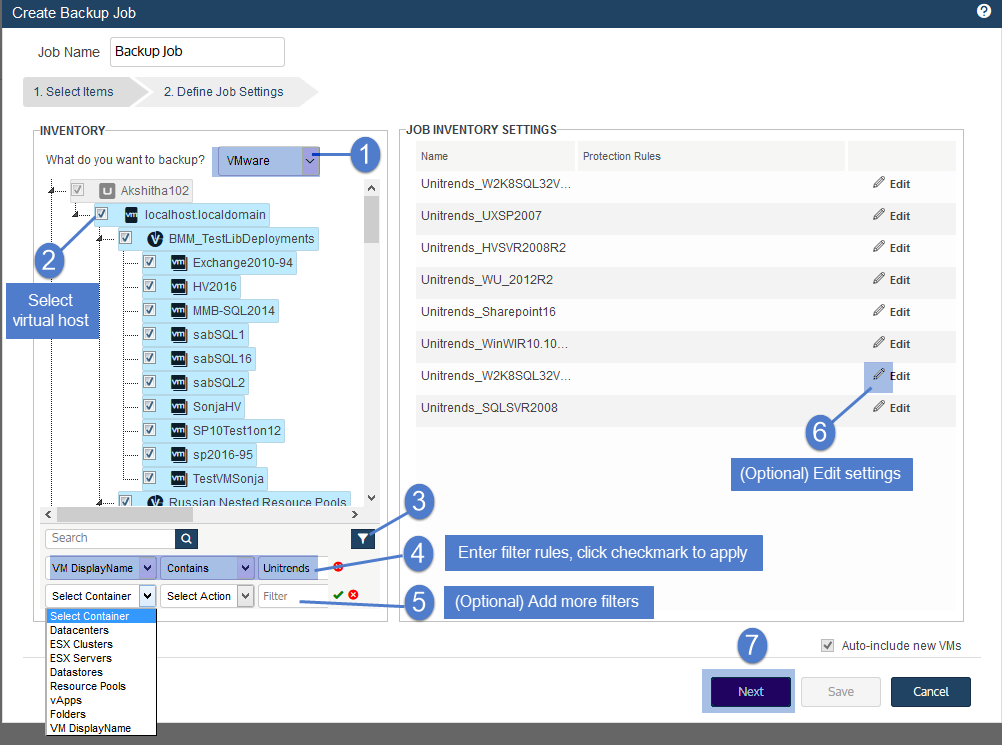The height and width of the screenshot is (745, 1002).
Task: Remove the Unitrends filter rule
Action: (338, 567)
